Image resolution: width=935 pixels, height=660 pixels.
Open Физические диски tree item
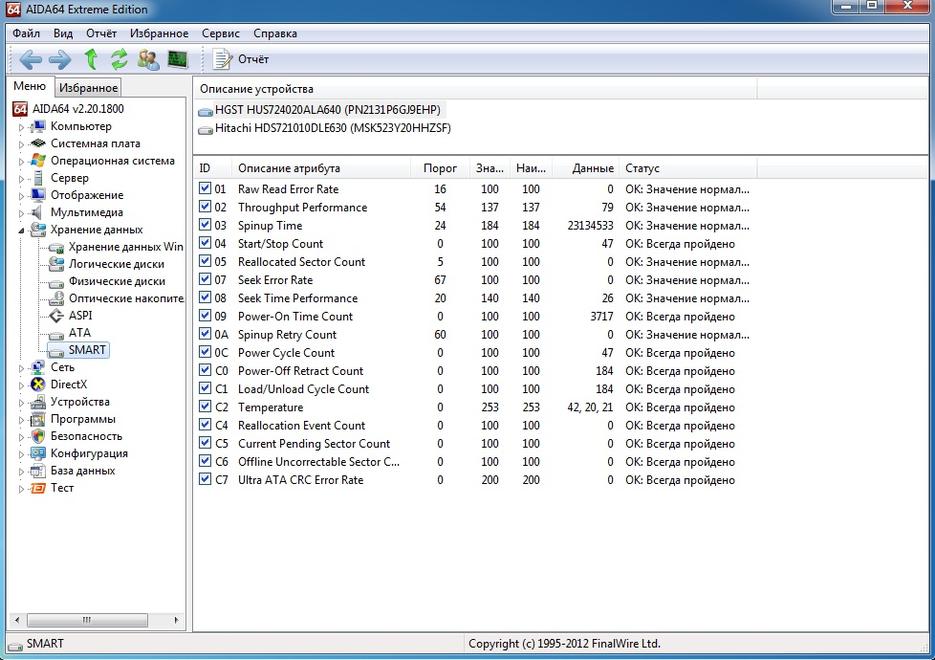tap(117, 281)
